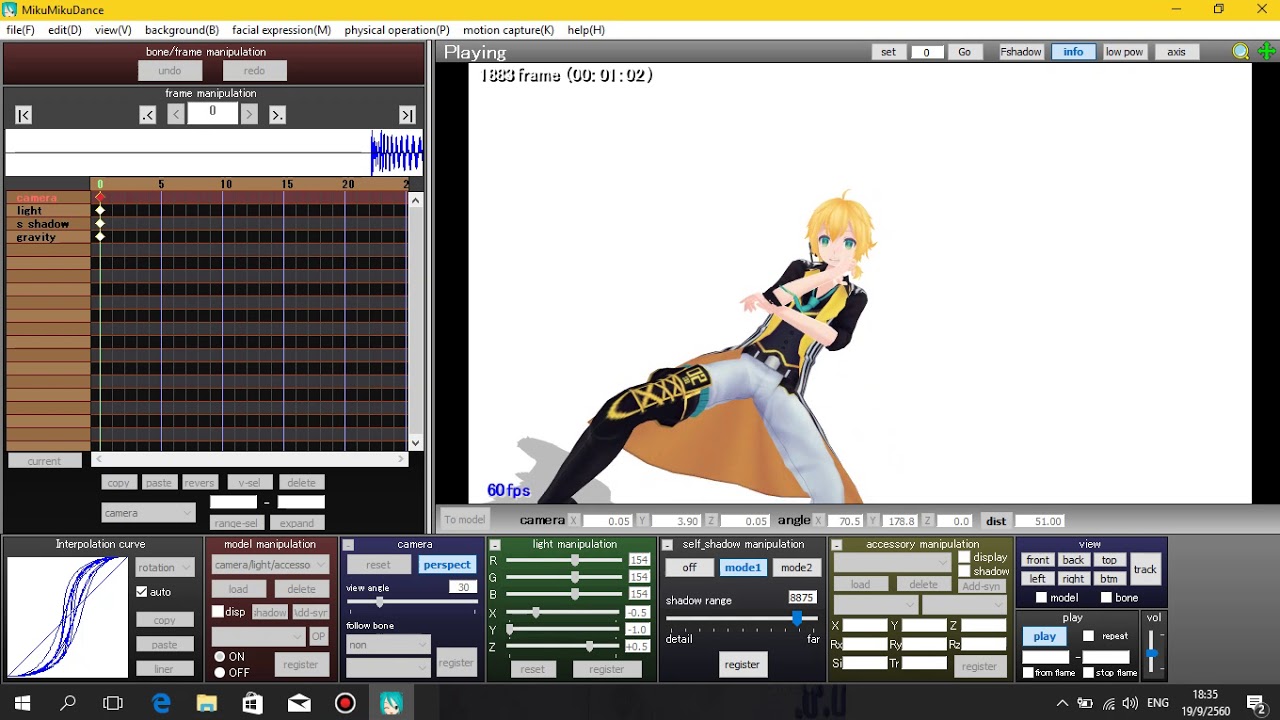Image resolution: width=1280 pixels, height=720 pixels.
Task: Open Wi-Fi network tray icon
Action: click(1109, 704)
